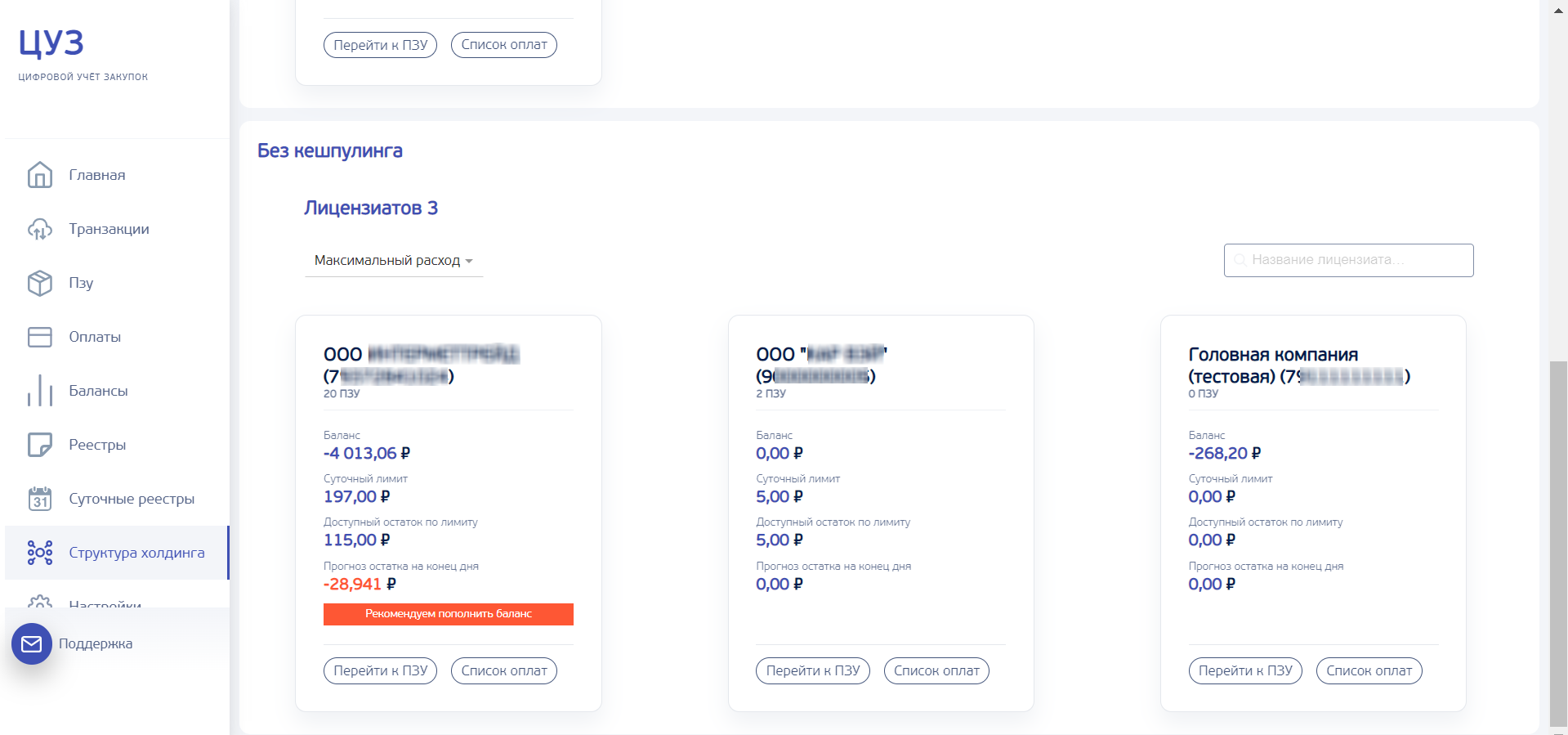The height and width of the screenshot is (735, 1568).
Task: Open Список оплат in first licensee card
Action: click(504, 670)
